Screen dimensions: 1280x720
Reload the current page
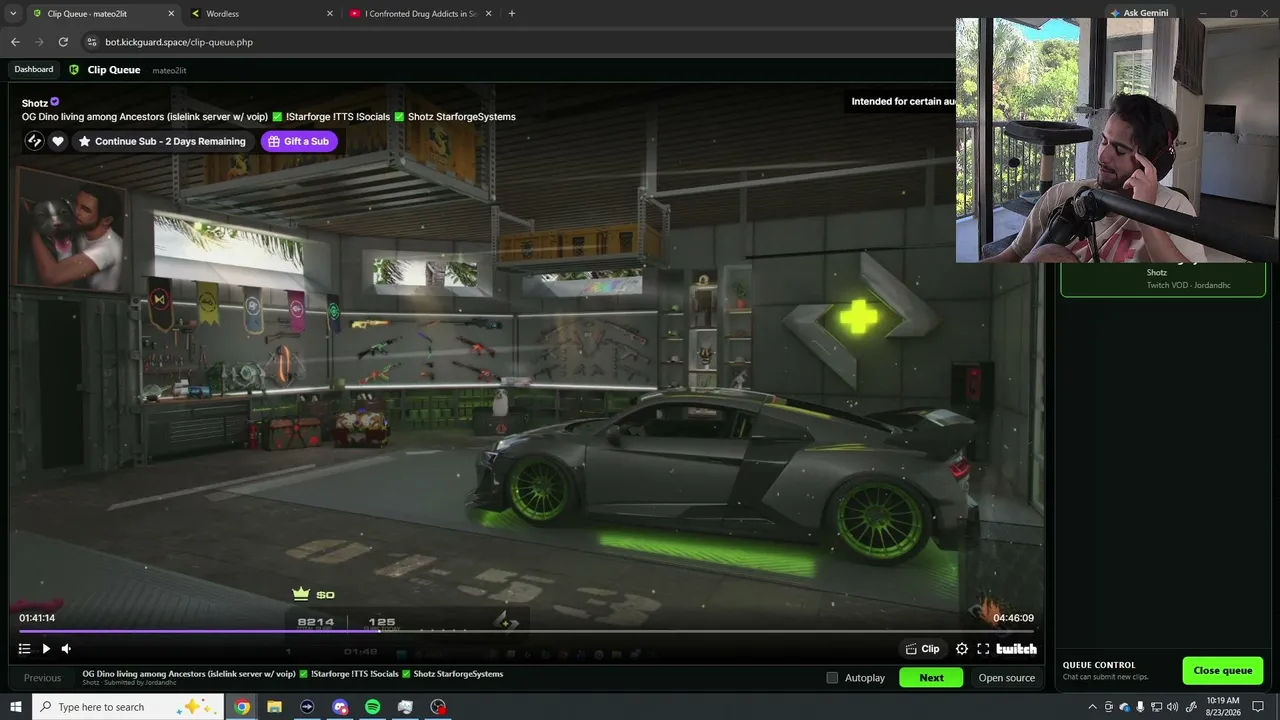pos(63,42)
